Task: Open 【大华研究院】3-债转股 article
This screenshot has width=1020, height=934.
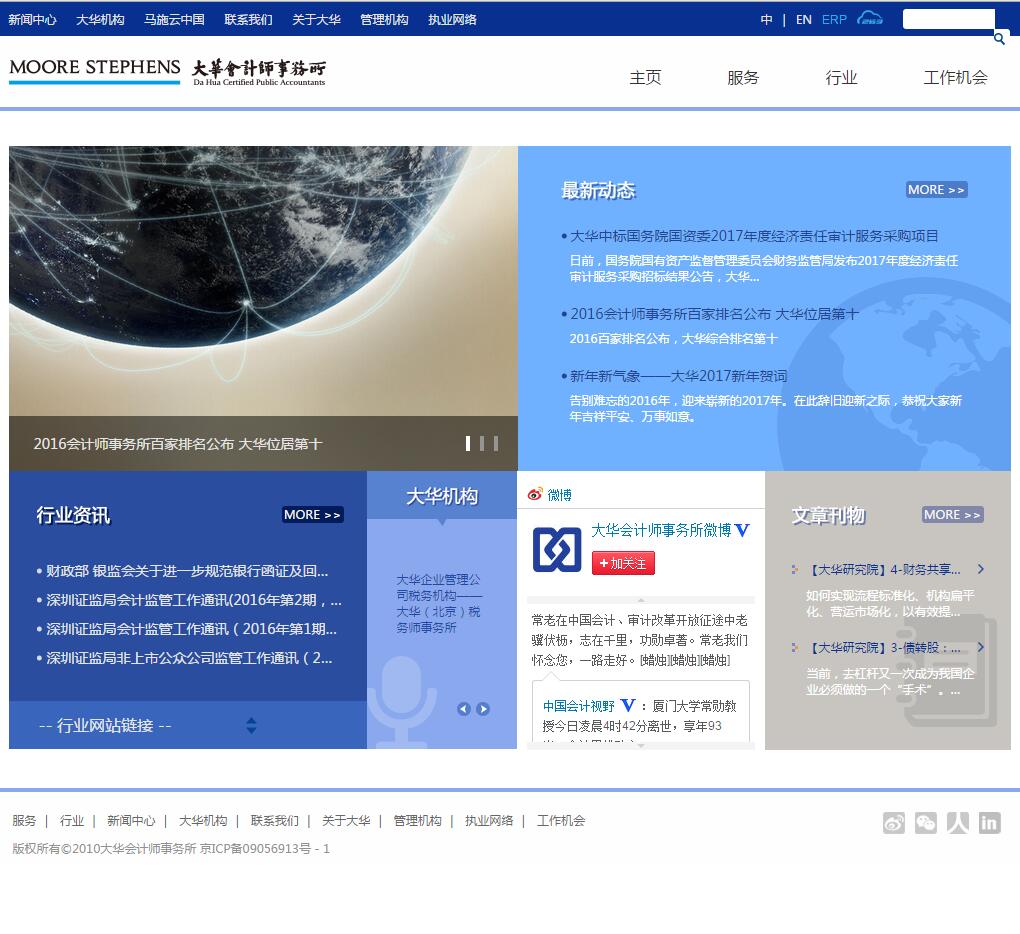Action: coord(883,648)
